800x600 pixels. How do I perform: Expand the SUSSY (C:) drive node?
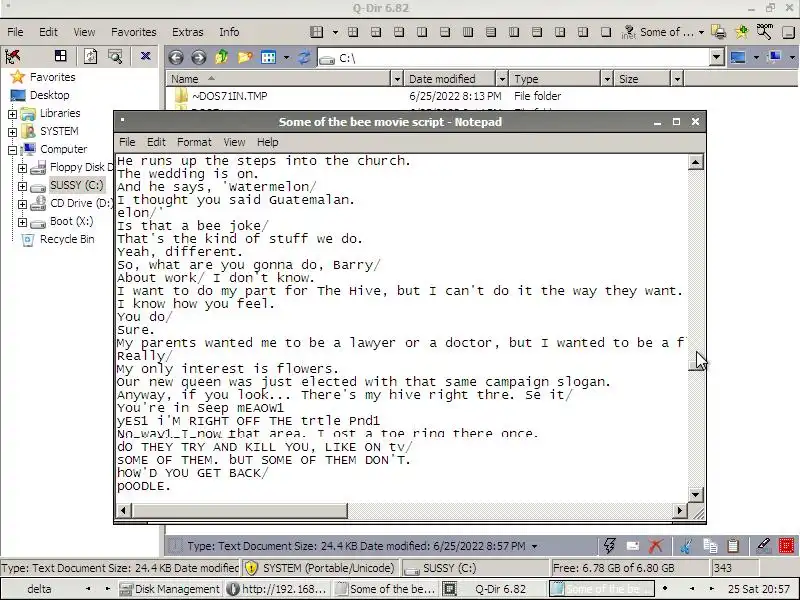point(22,186)
